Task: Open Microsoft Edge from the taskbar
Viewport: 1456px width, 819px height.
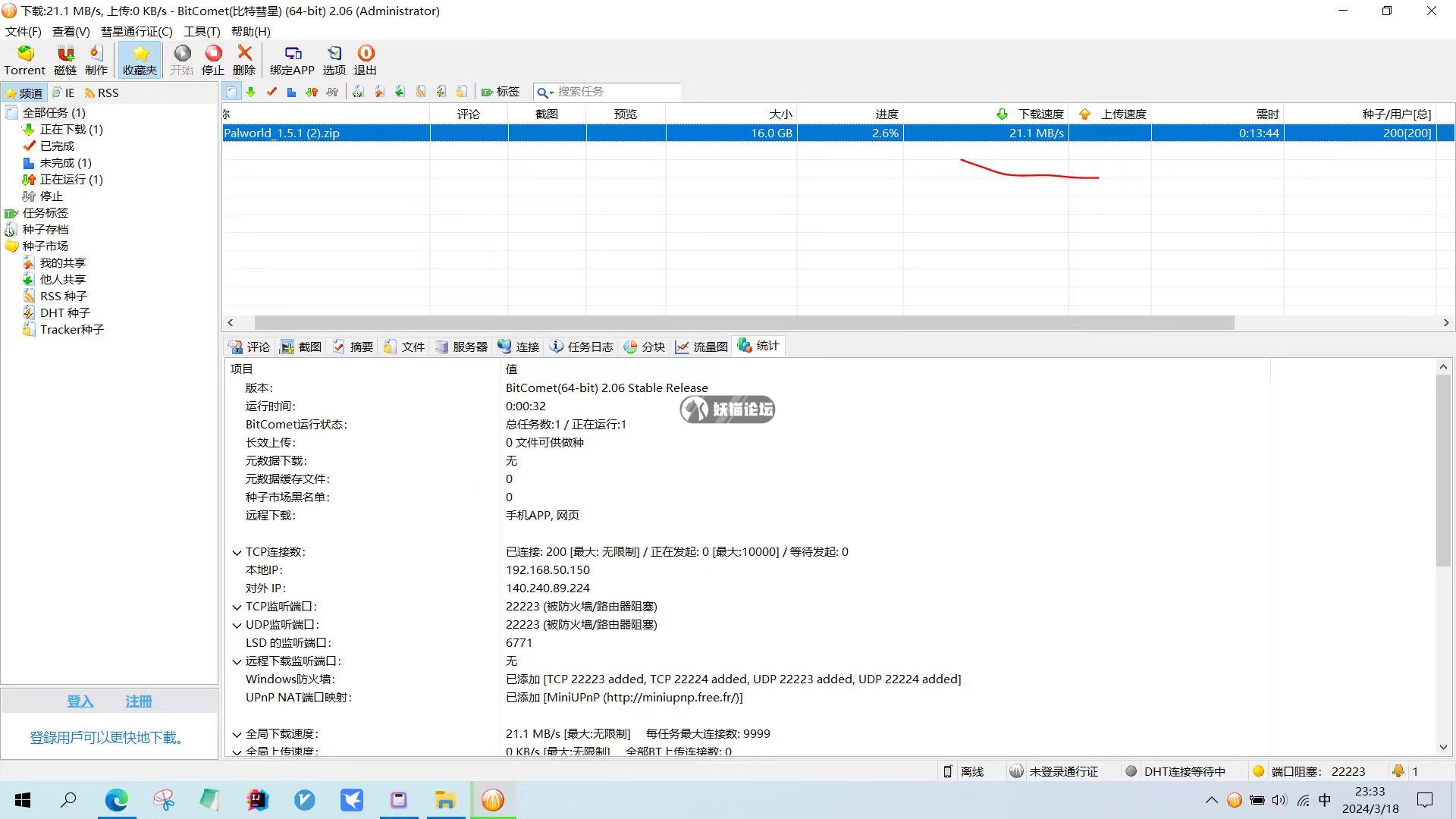Action: [117, 800]
